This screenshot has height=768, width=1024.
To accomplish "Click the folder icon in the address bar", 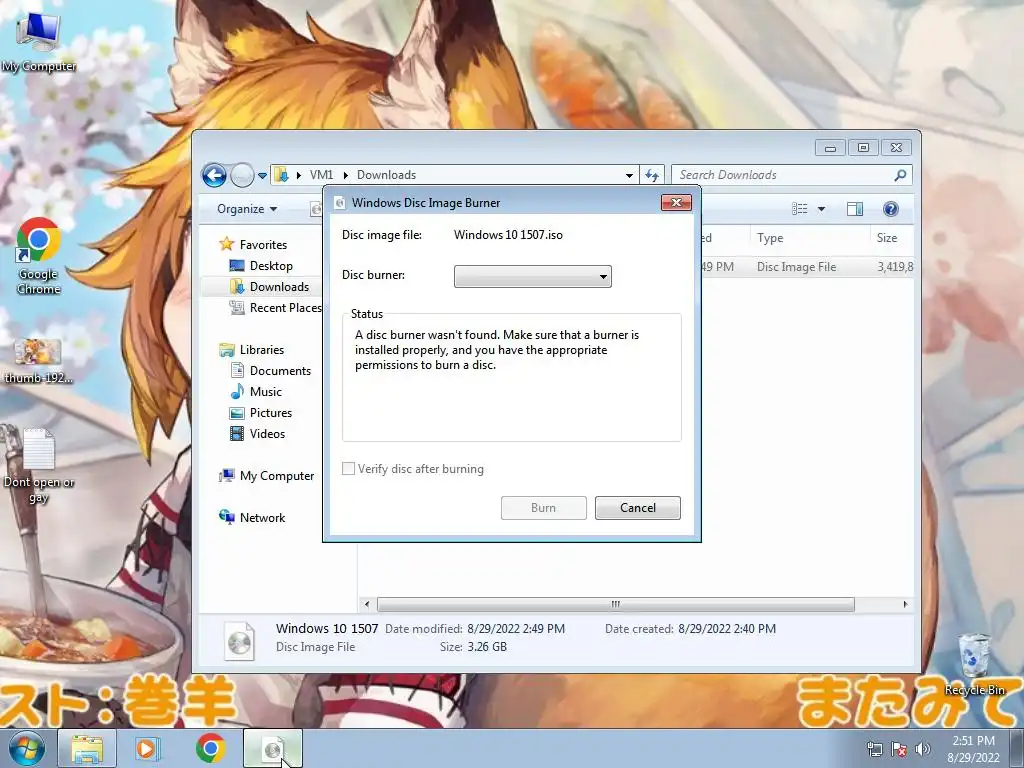I will pyautogui.click(x=281, y=175).
